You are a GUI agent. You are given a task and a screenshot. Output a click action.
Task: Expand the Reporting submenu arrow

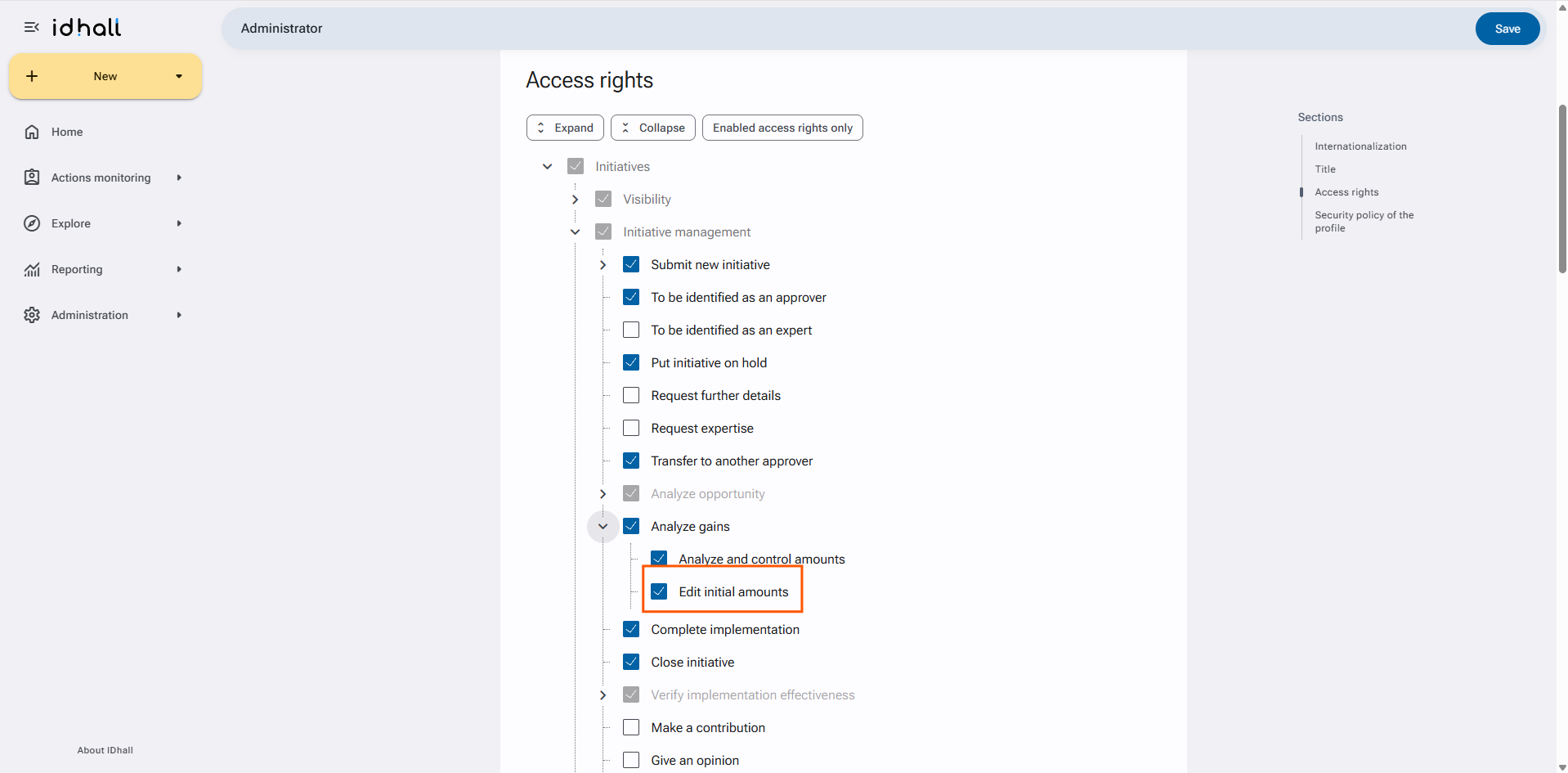(179, 269)
